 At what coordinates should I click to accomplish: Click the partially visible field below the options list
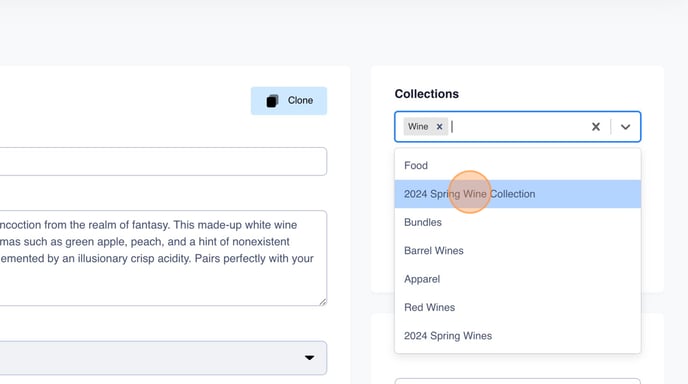[x=518, y=381]
